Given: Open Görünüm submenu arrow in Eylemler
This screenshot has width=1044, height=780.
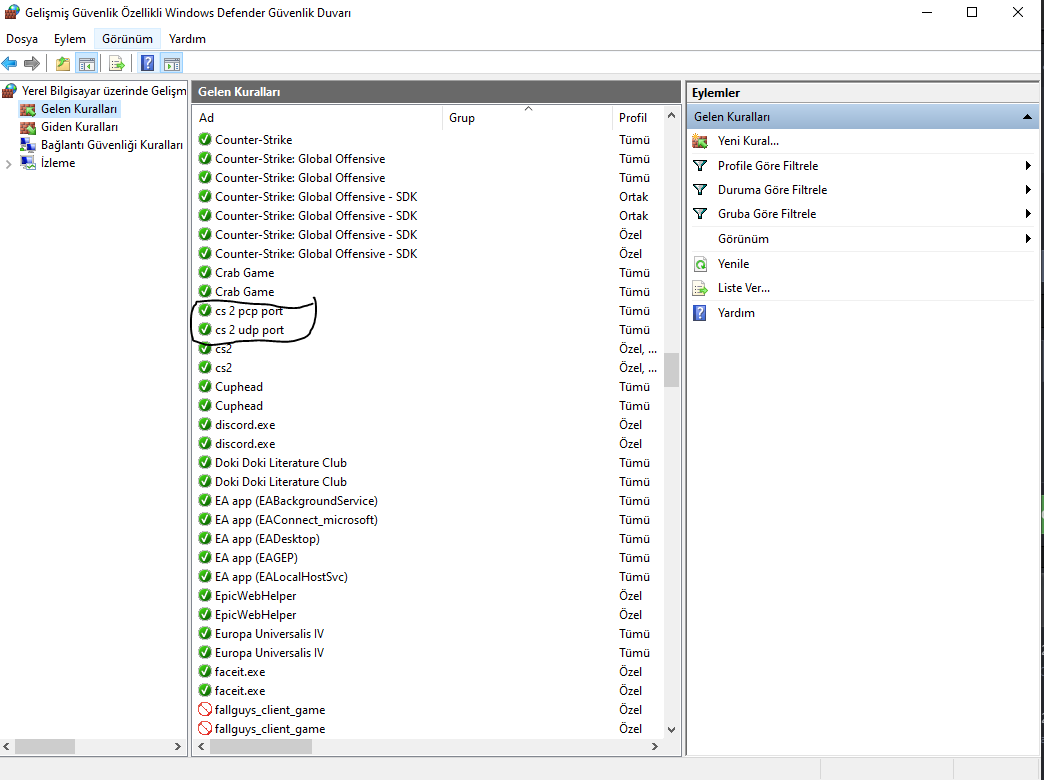Looking at the screenshot, I should [1028, 238].
